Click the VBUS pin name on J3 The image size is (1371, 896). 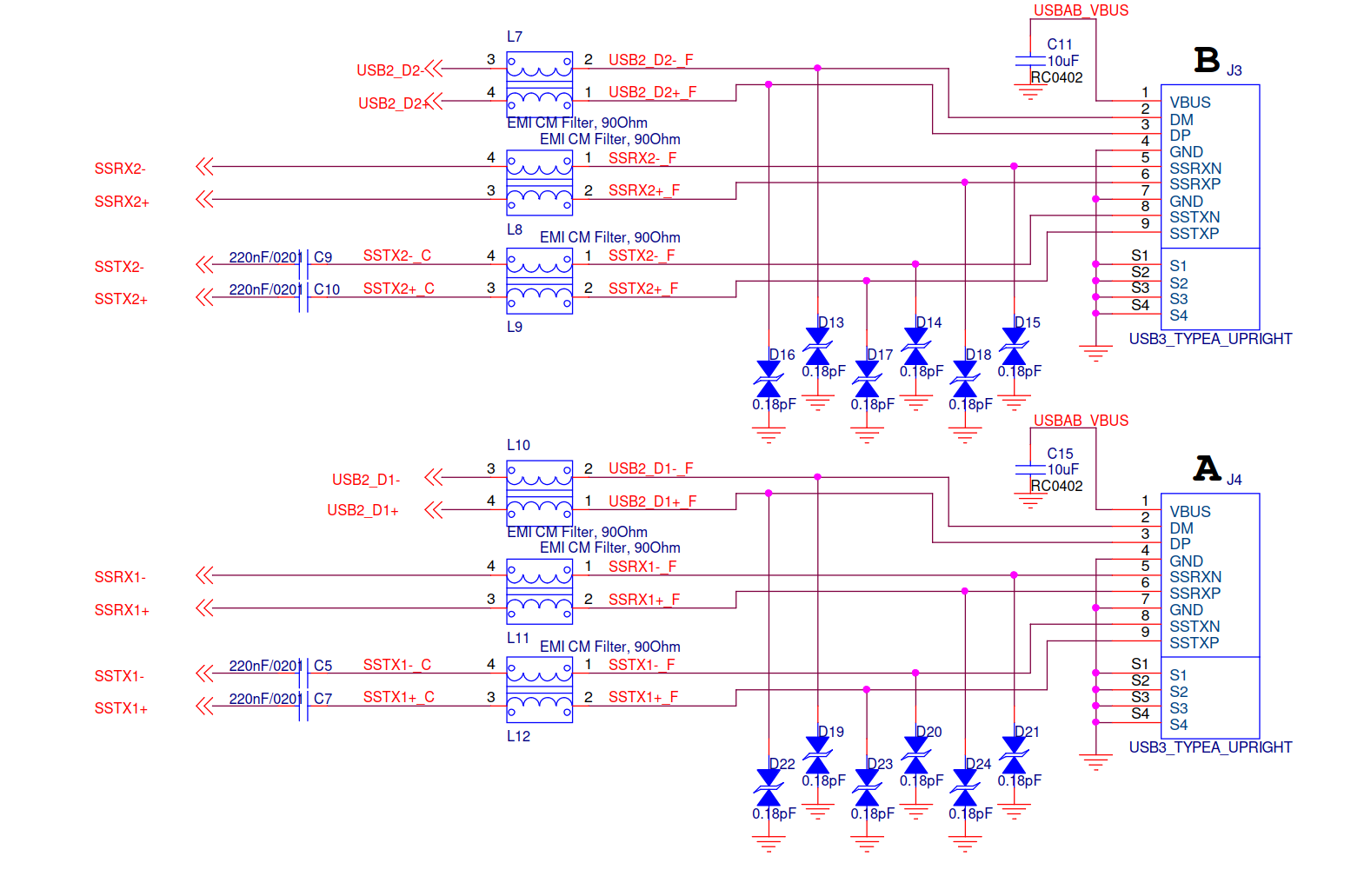(x=1189, y=103)
